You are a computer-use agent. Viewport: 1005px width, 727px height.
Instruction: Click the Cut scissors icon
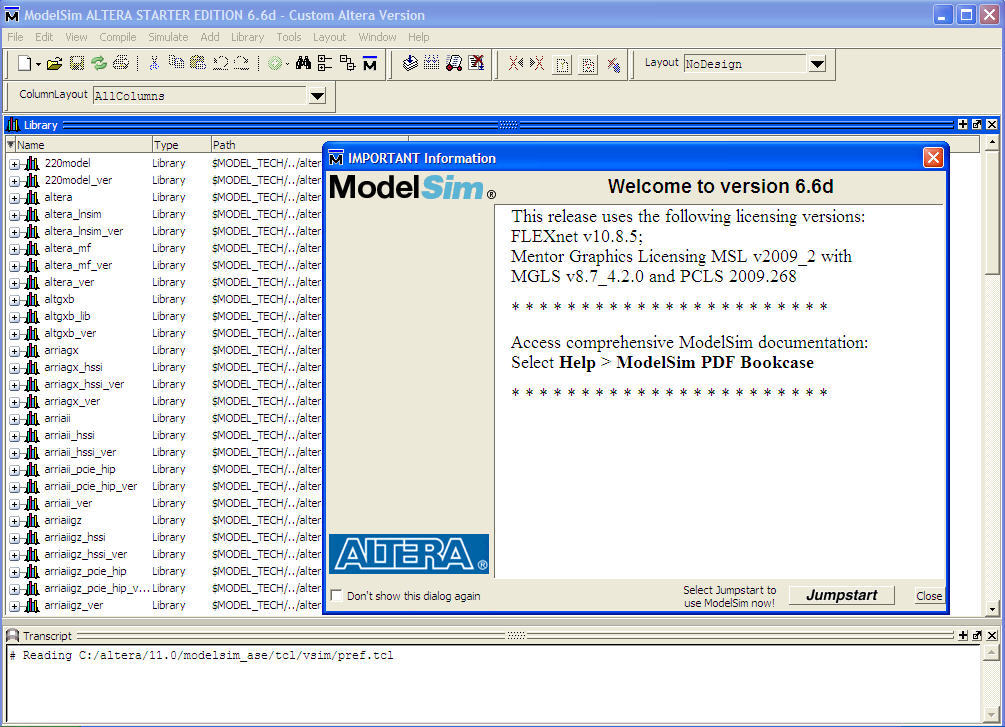coord(154,63)
